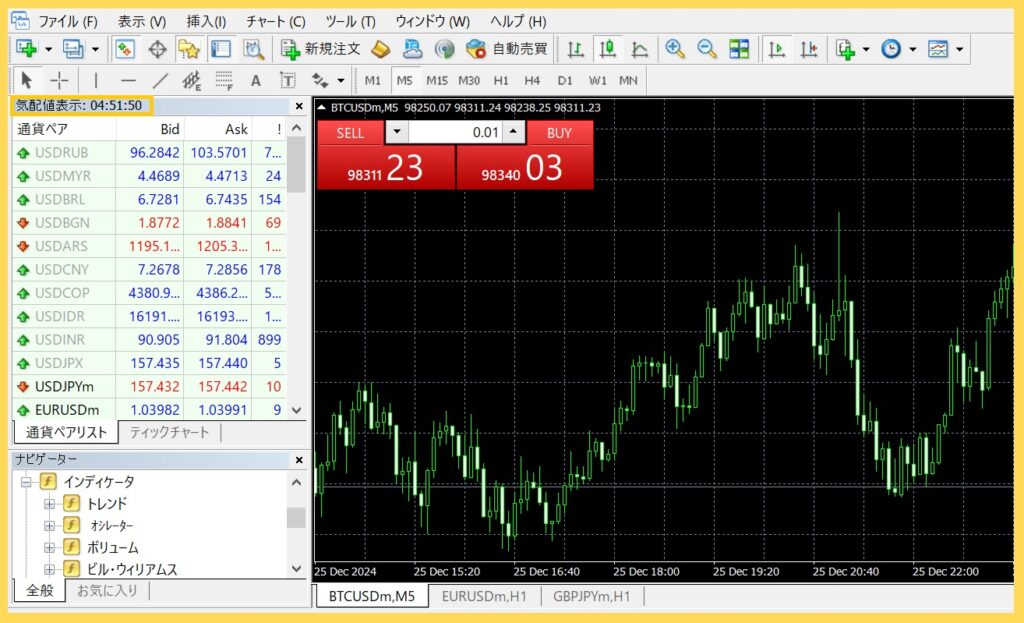Toggle the candlestick chart display mode
The height and width of the screenshot is (623, 1024).
pos(608,48)
